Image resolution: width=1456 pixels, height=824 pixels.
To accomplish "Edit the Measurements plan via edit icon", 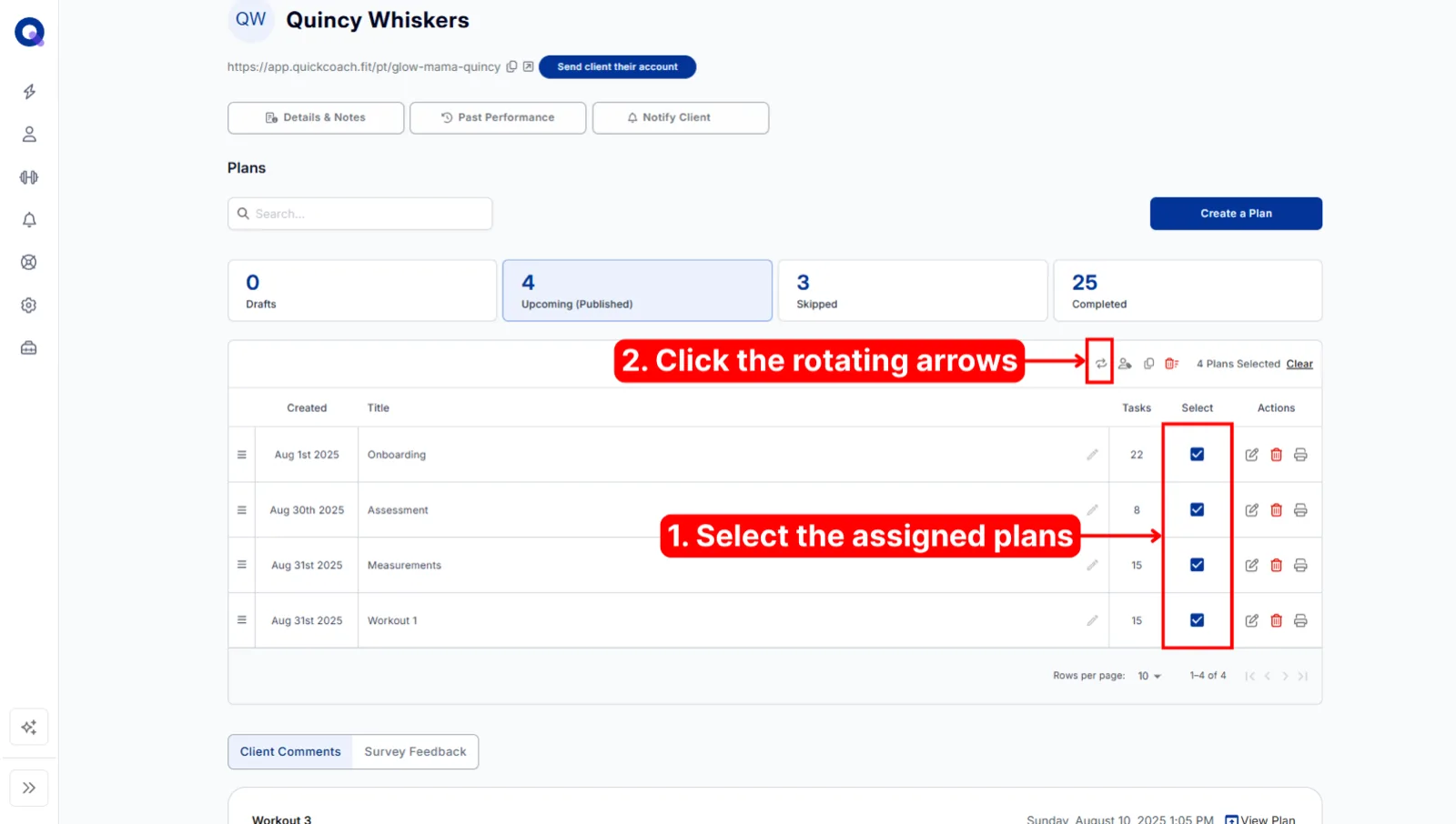I will 1251,566.
